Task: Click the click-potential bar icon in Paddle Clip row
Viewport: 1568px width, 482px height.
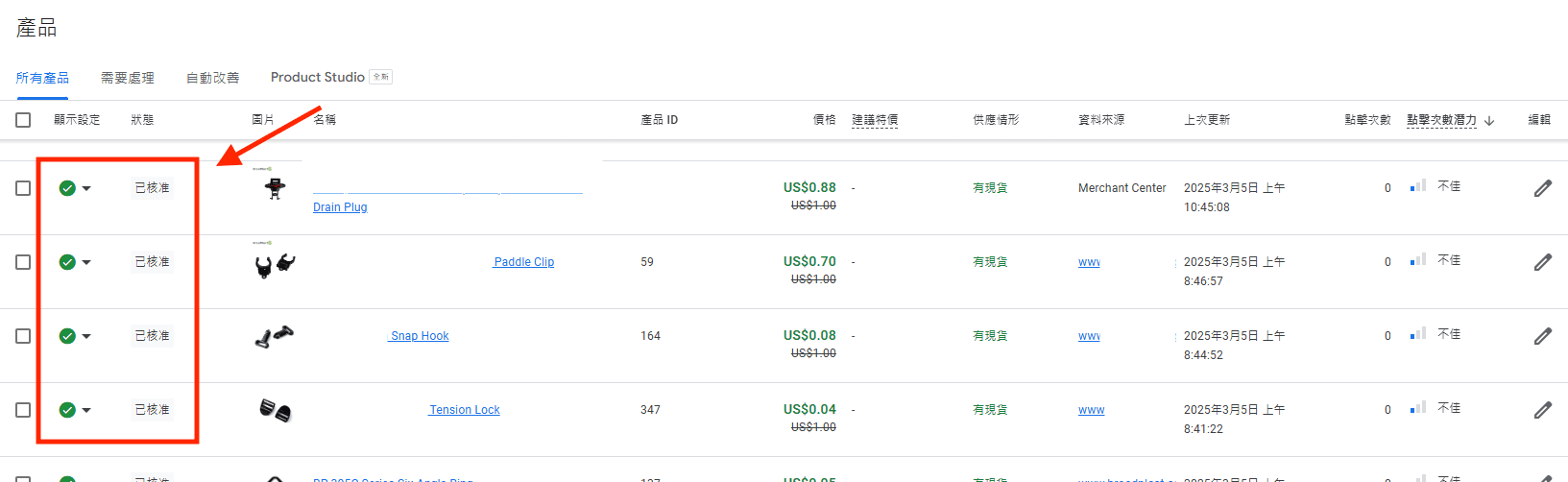Action: click(x=1418, y=260)
